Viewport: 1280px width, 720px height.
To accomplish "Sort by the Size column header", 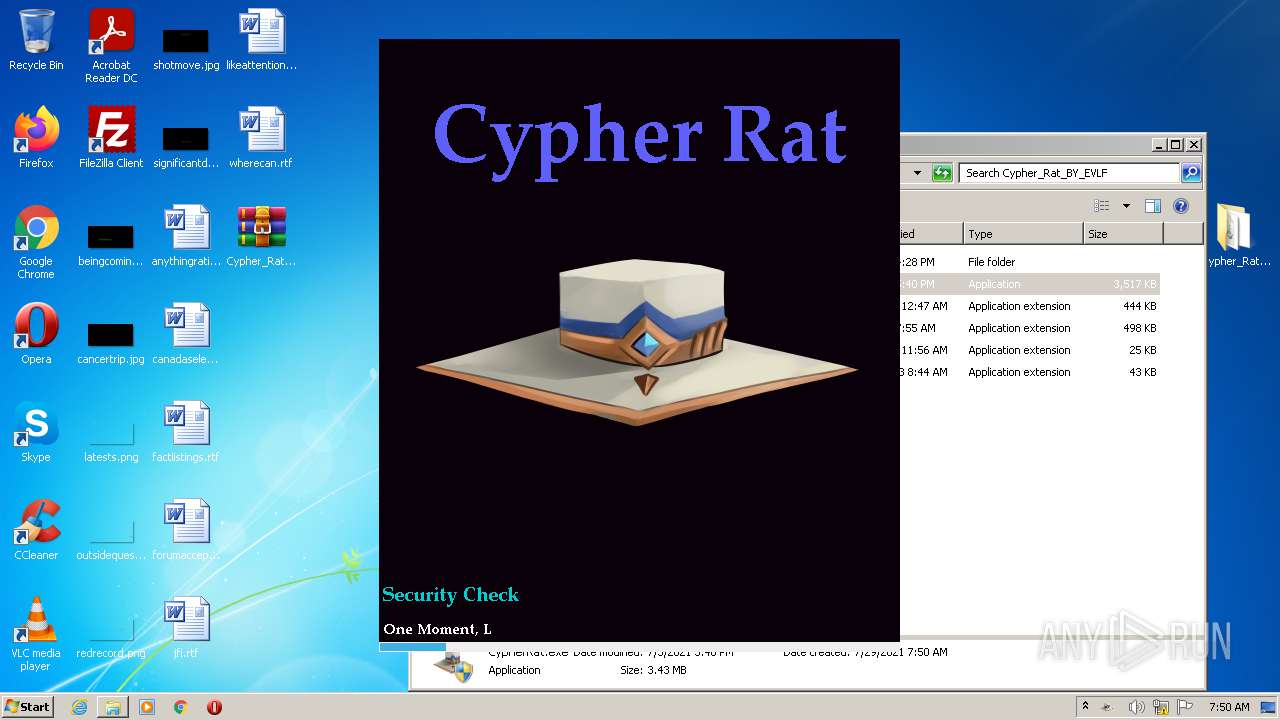I will point(1123,234).
